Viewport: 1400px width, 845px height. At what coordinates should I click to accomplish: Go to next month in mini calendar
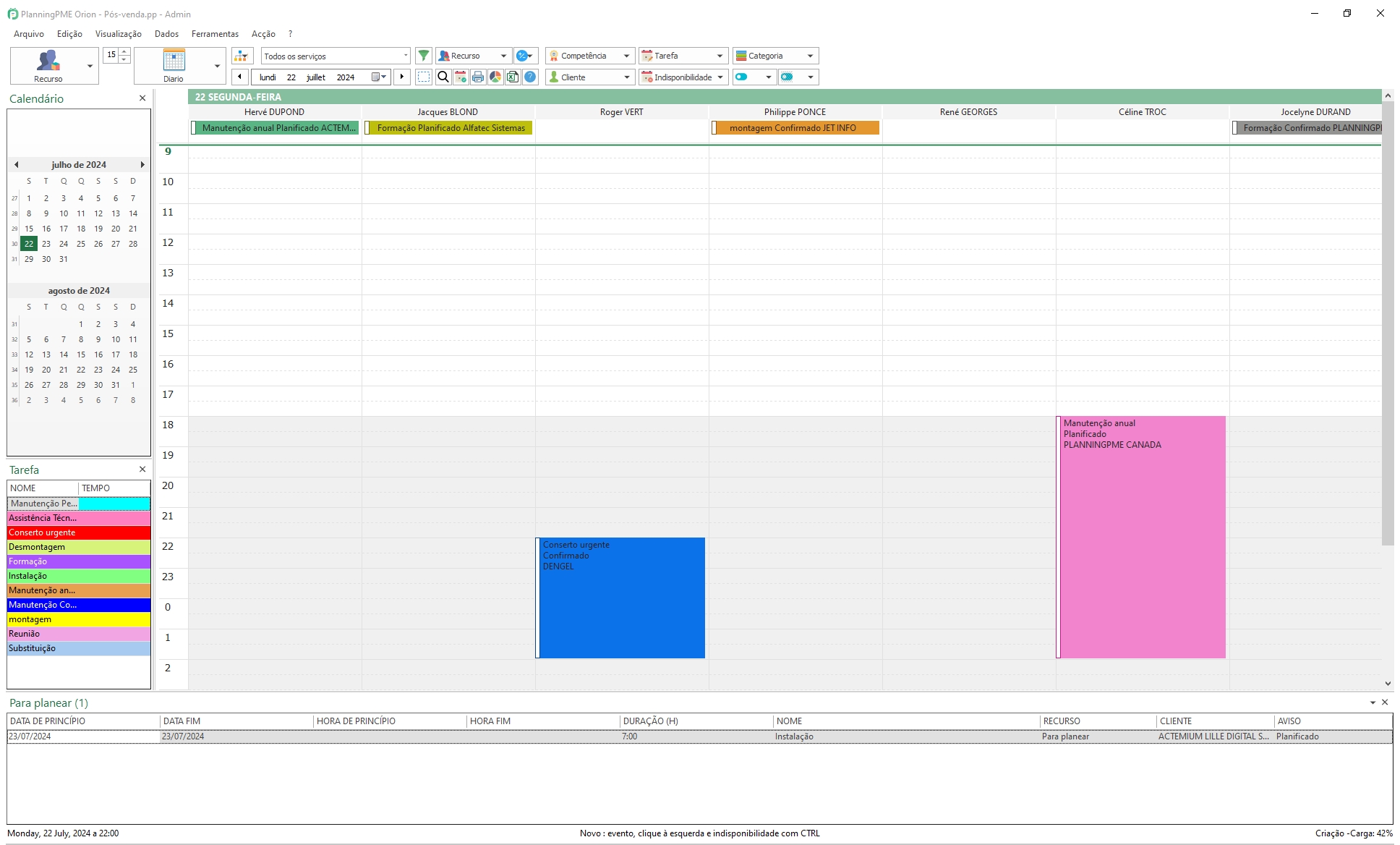(x=142, y=165)
